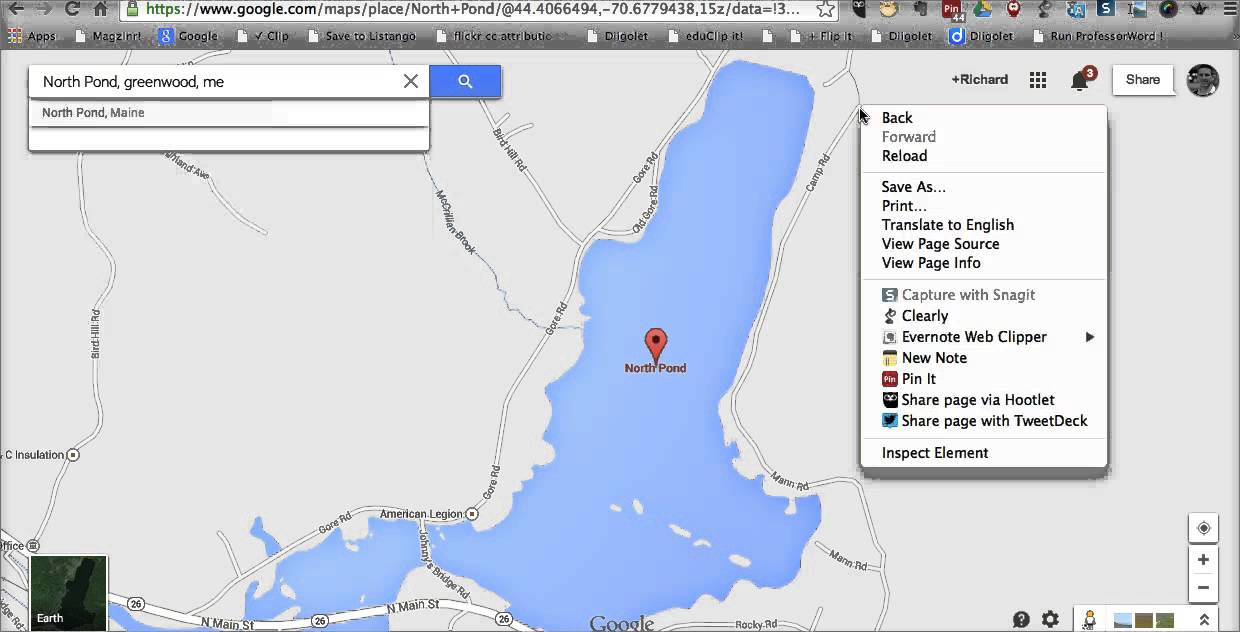1240x632 pixels.
Task: Click the first photo thumbnail in imagery strip
Action: pos(1123,621)
